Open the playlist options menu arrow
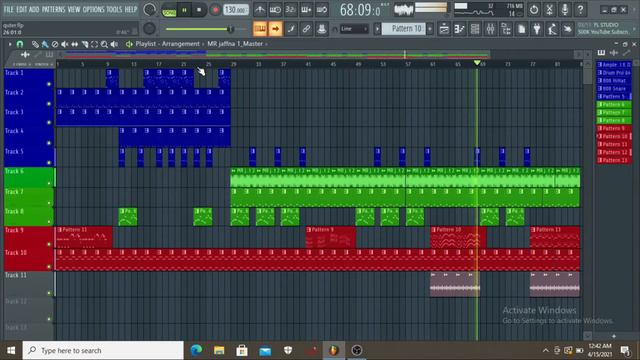Screen dimensions: 640x360 [x=10, y=44]
